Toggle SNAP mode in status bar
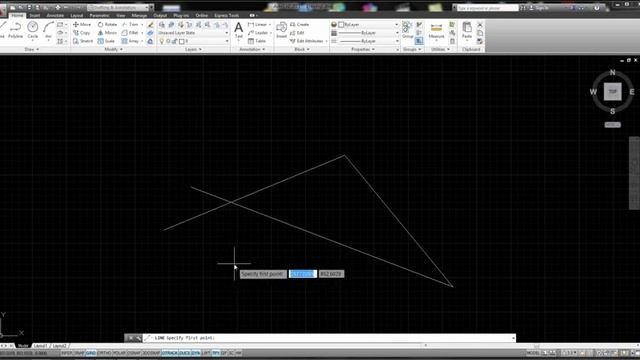Viewport: 640px width, 360px height. click(x=79, y=353)
